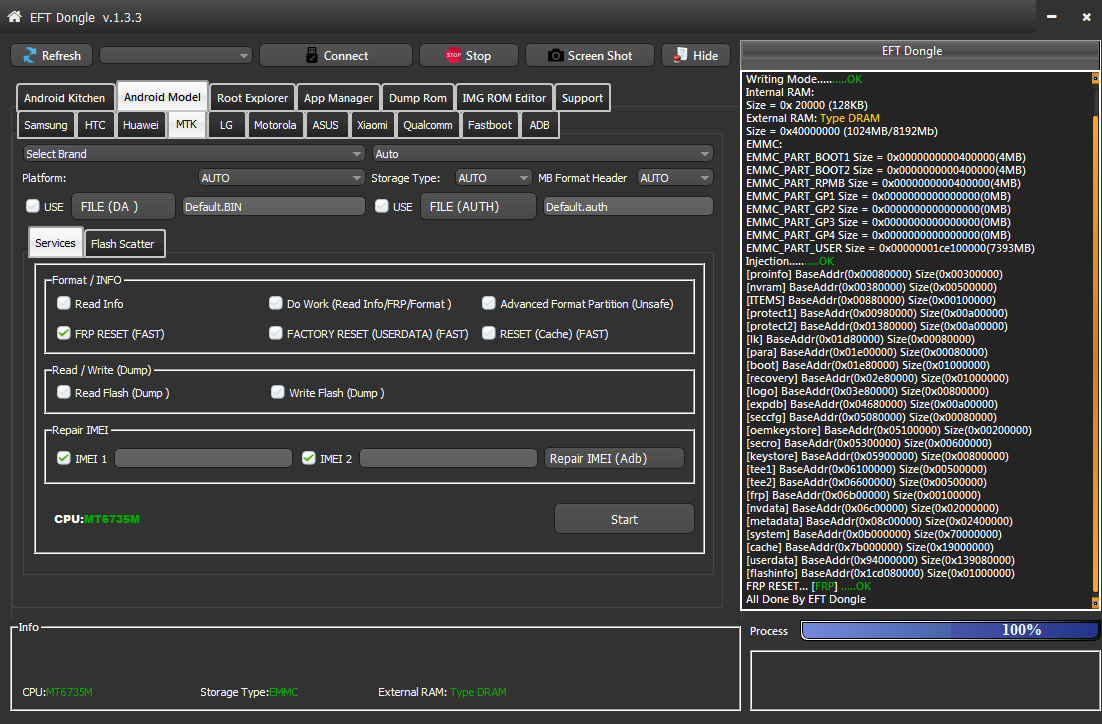Switch to Dump Rom tab
1102x724 pixels.
(417, 98)
